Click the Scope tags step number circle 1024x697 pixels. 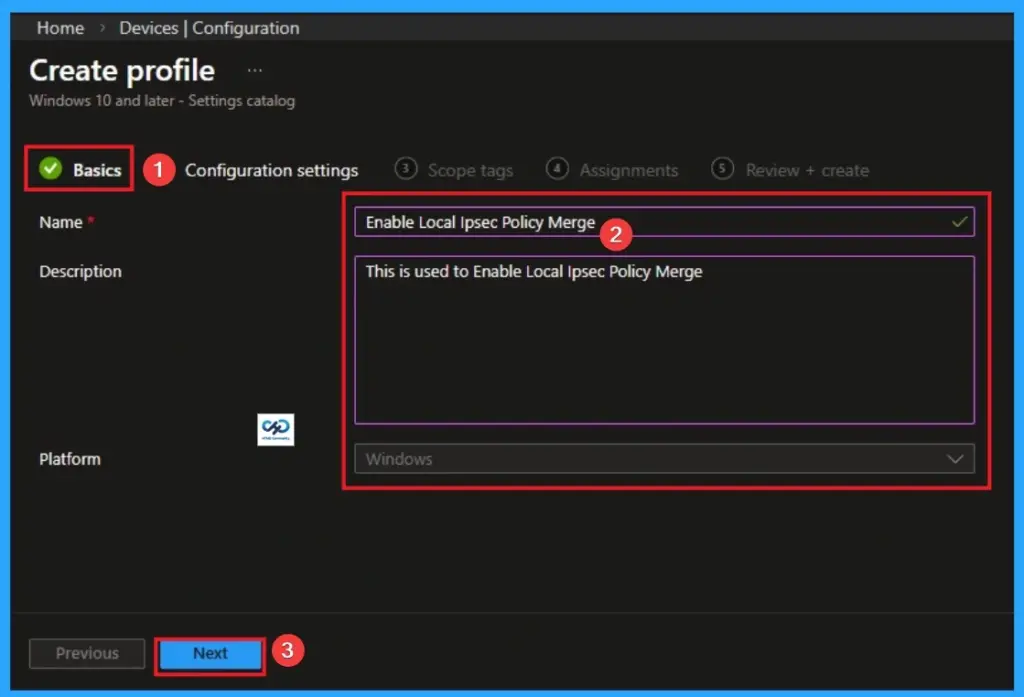(x=406, y=169)
